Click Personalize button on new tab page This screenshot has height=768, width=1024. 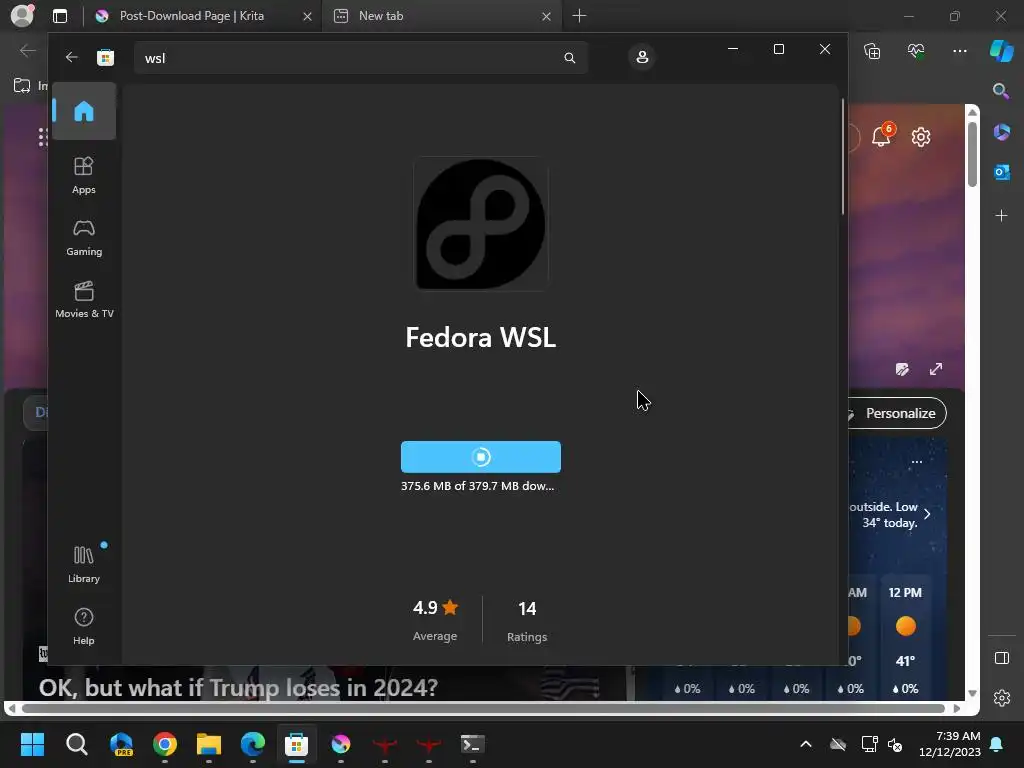[898, 413]
